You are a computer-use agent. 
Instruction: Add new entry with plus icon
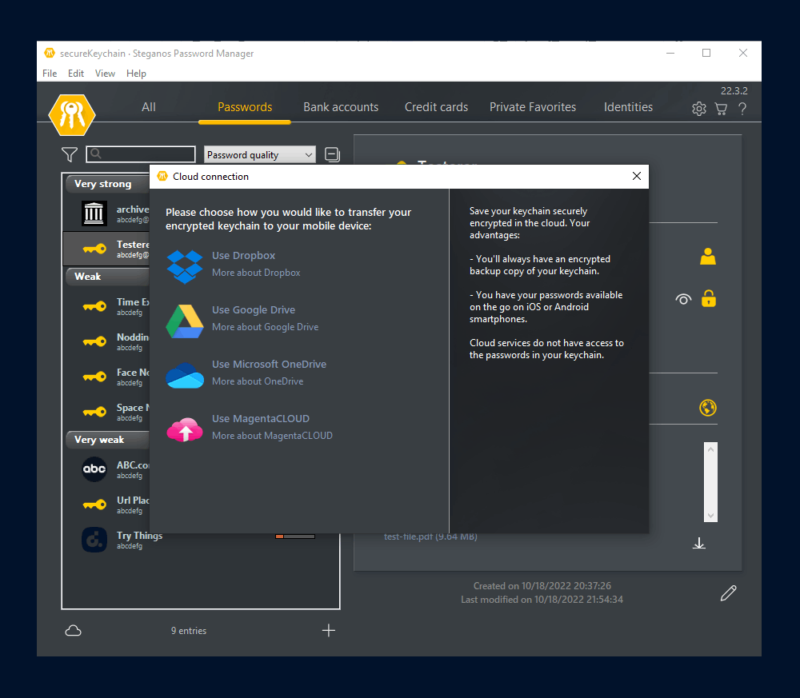click(329, 631)
